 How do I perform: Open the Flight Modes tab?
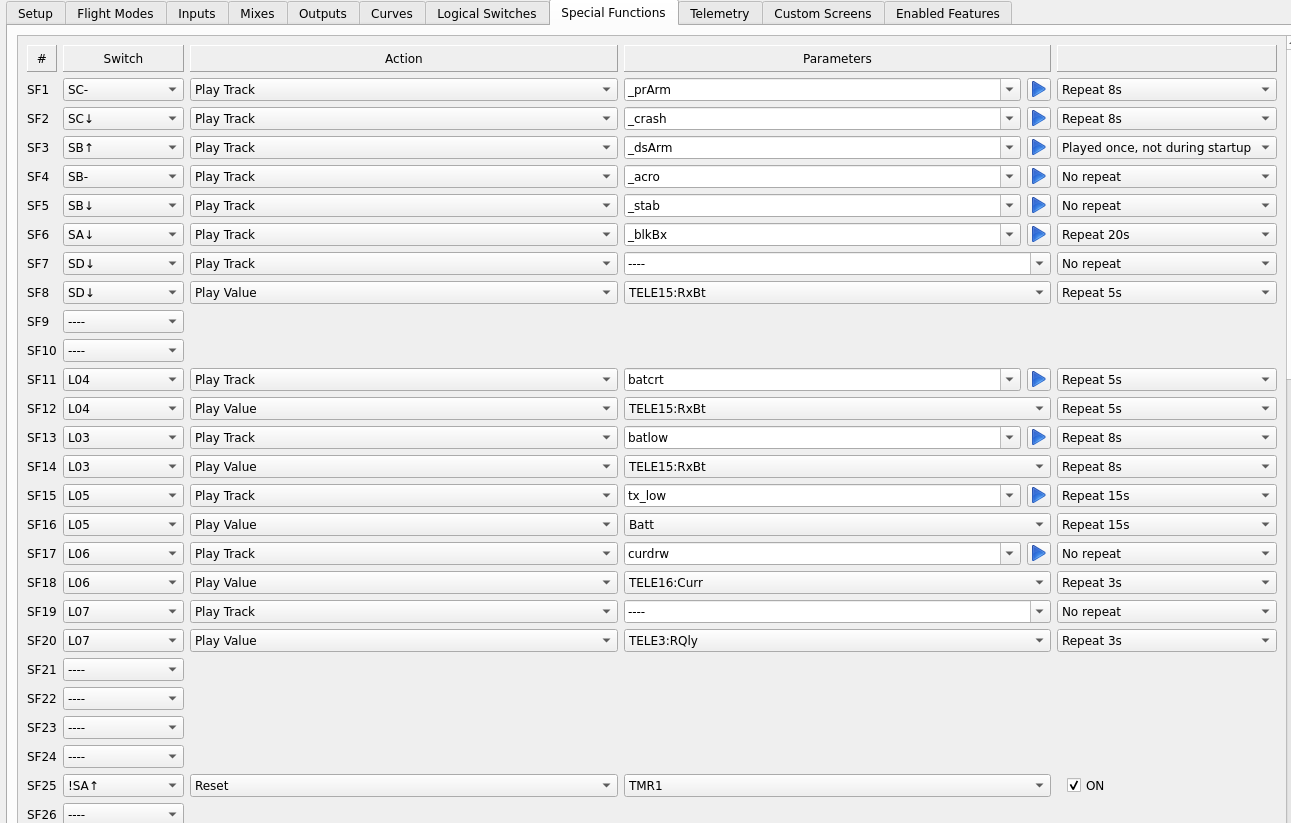point(115,14)
